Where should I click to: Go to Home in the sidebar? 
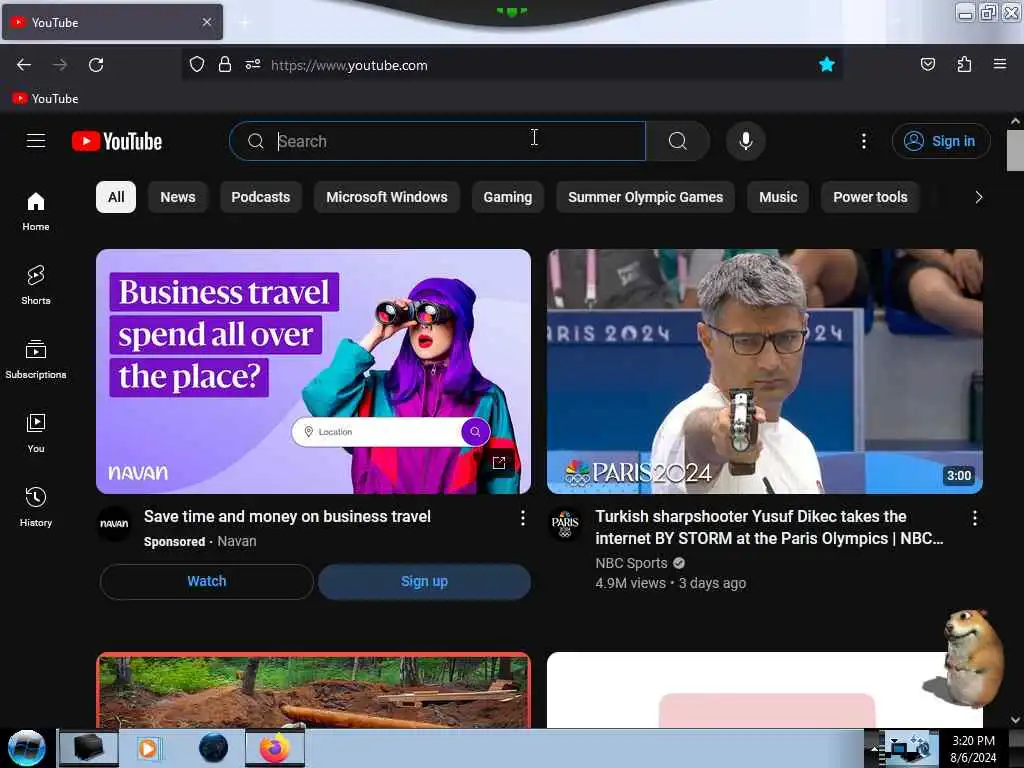[x=36, y=212]
